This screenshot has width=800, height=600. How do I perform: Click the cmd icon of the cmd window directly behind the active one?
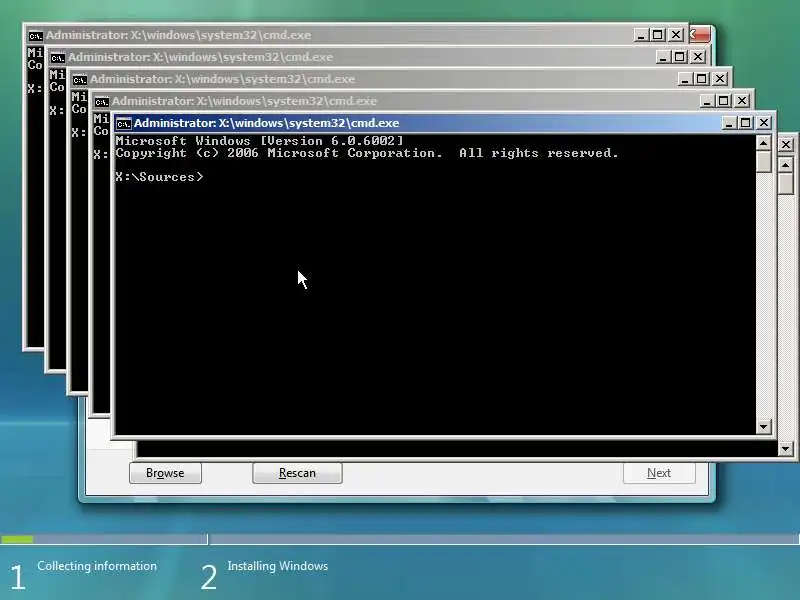point(101,102)
